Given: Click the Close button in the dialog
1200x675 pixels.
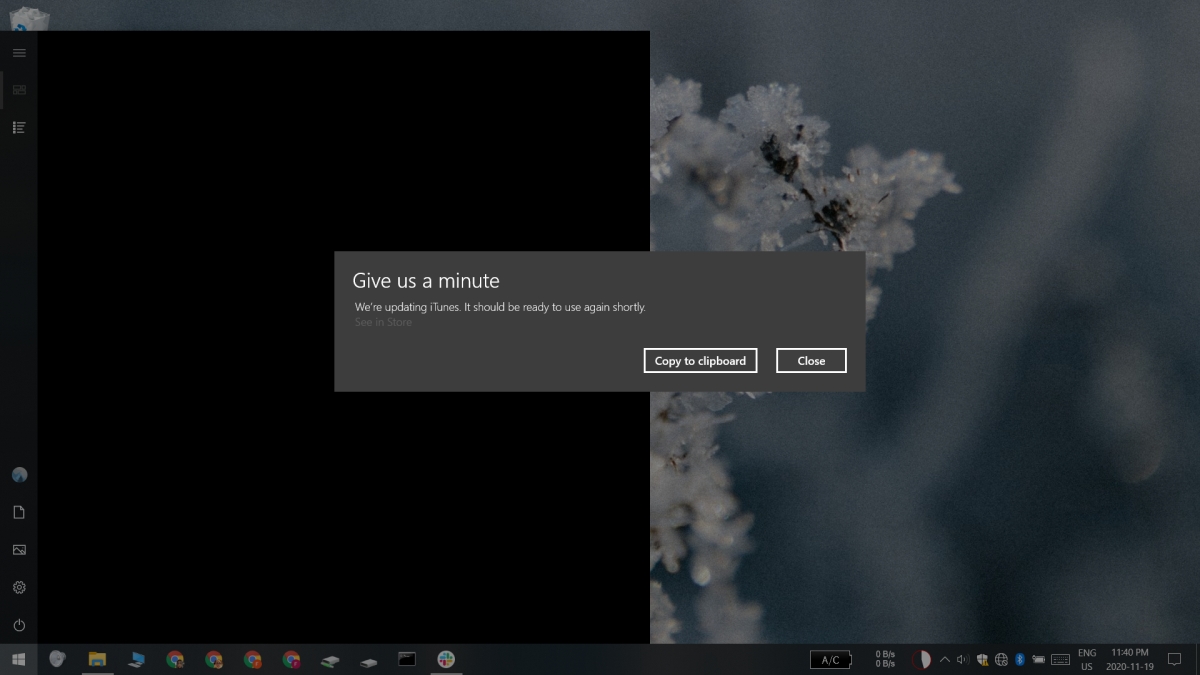Looking at the screenshot, I should 811,361.
